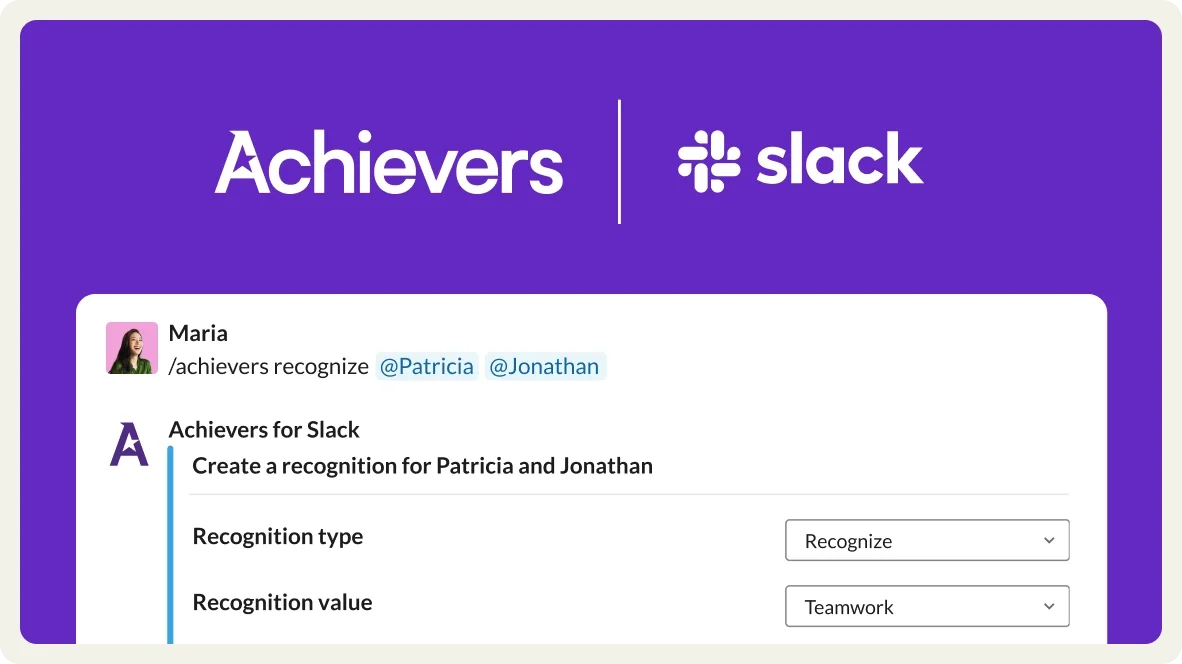Image resolution: width=1182 pixels, height=664 pixels.
Task: Click 'Create a recognition for Patricia and Jonathan'
Action: (x=422, y=465)
